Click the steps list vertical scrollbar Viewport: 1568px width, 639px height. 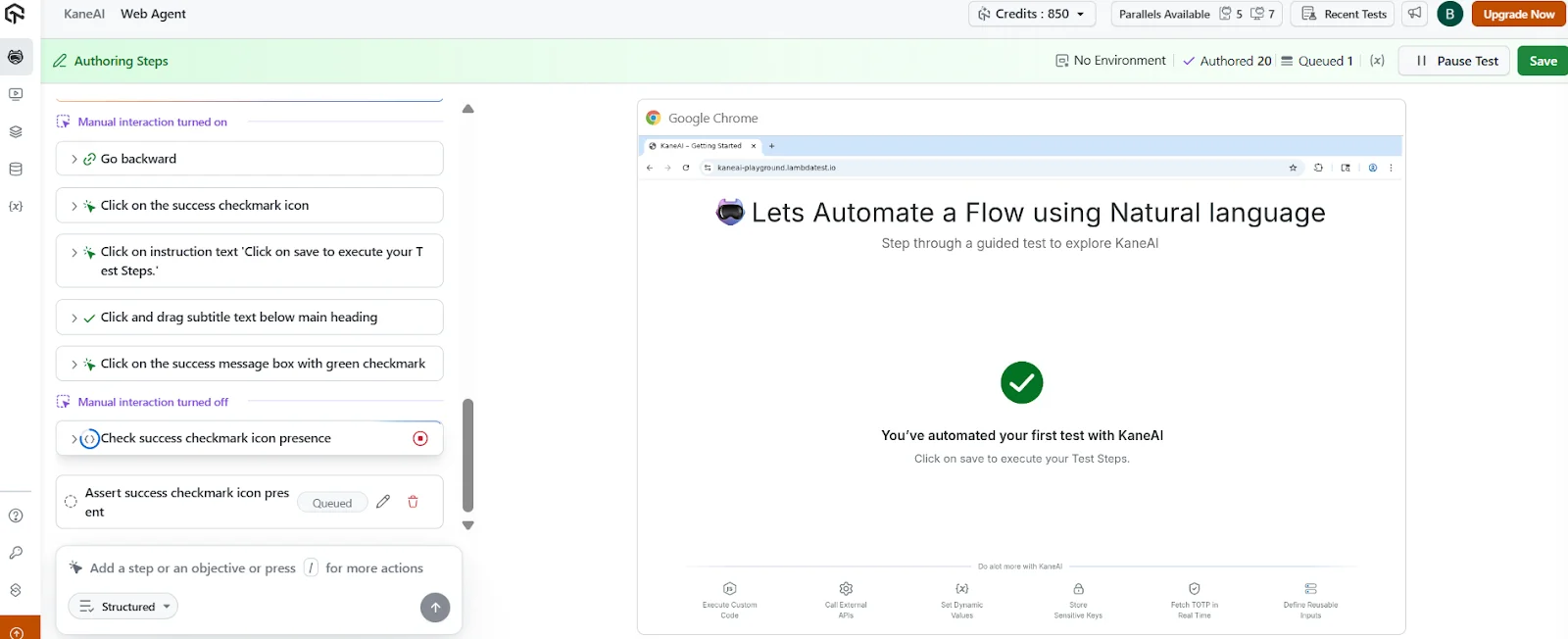467,455
